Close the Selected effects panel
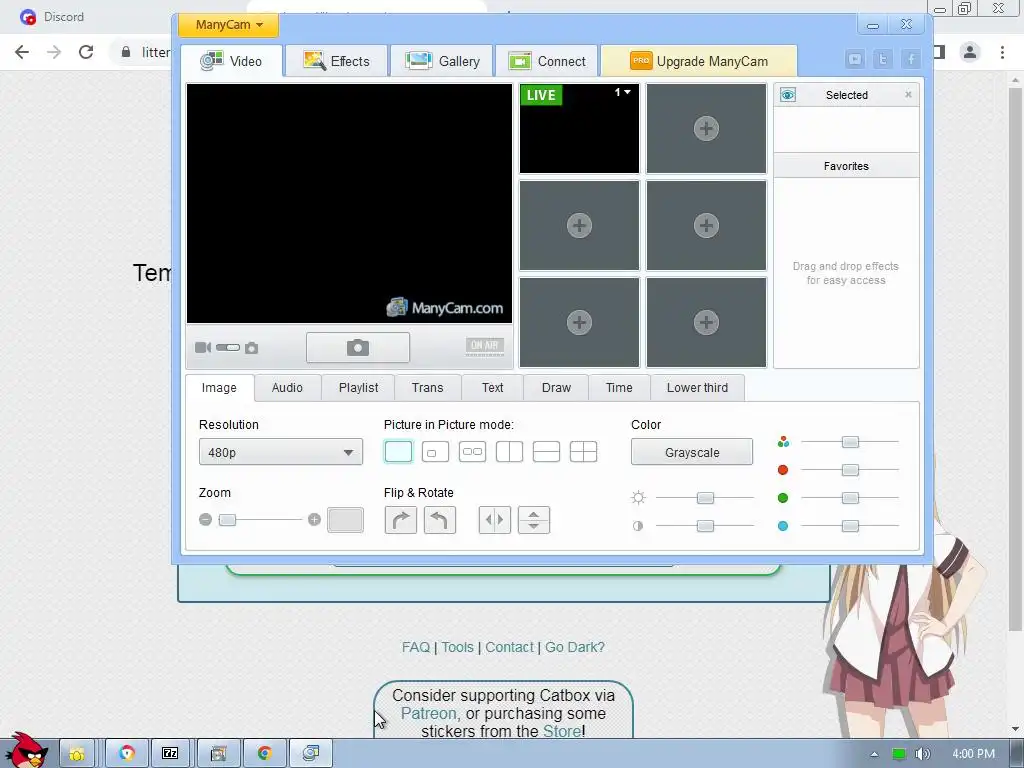1024x768 pixels. [x=908, y=95]
